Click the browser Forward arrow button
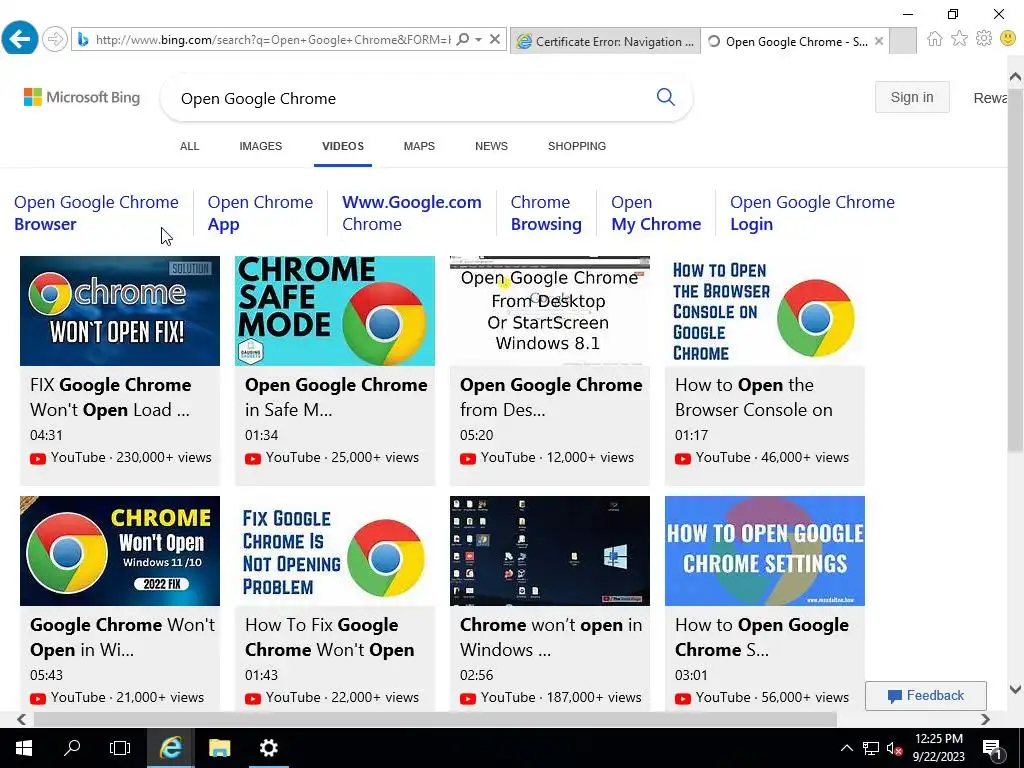The image size is (1024, 768). click(55, 40)
